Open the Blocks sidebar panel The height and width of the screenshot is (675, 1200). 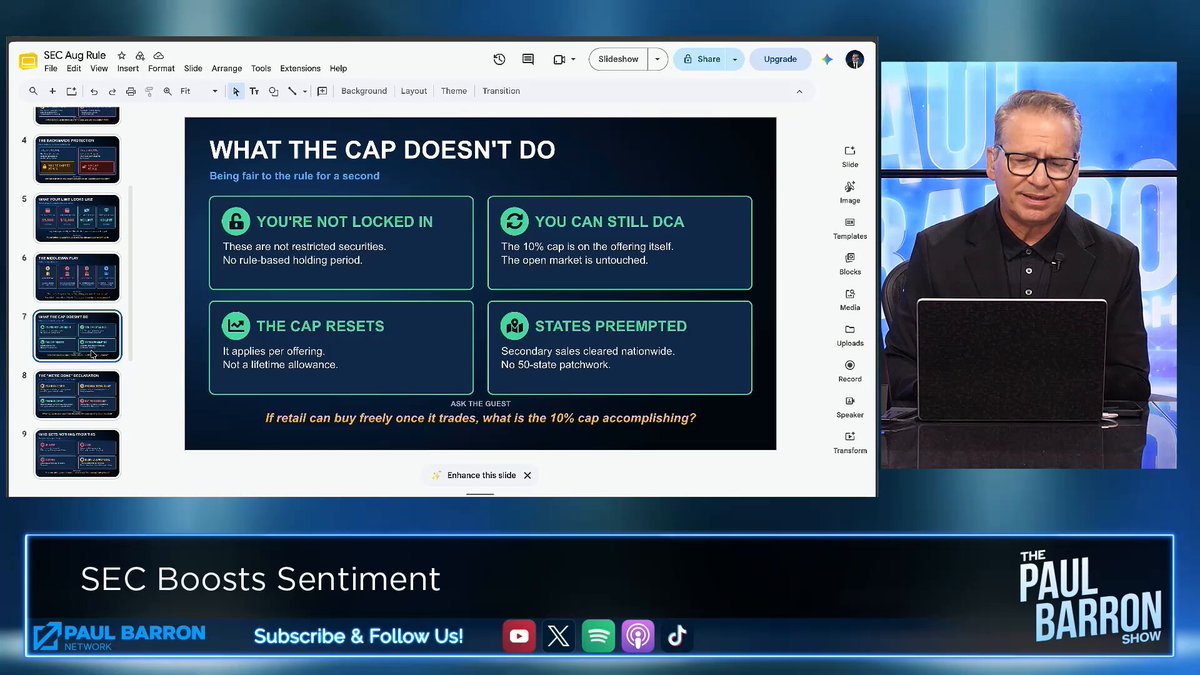point(850,263)
